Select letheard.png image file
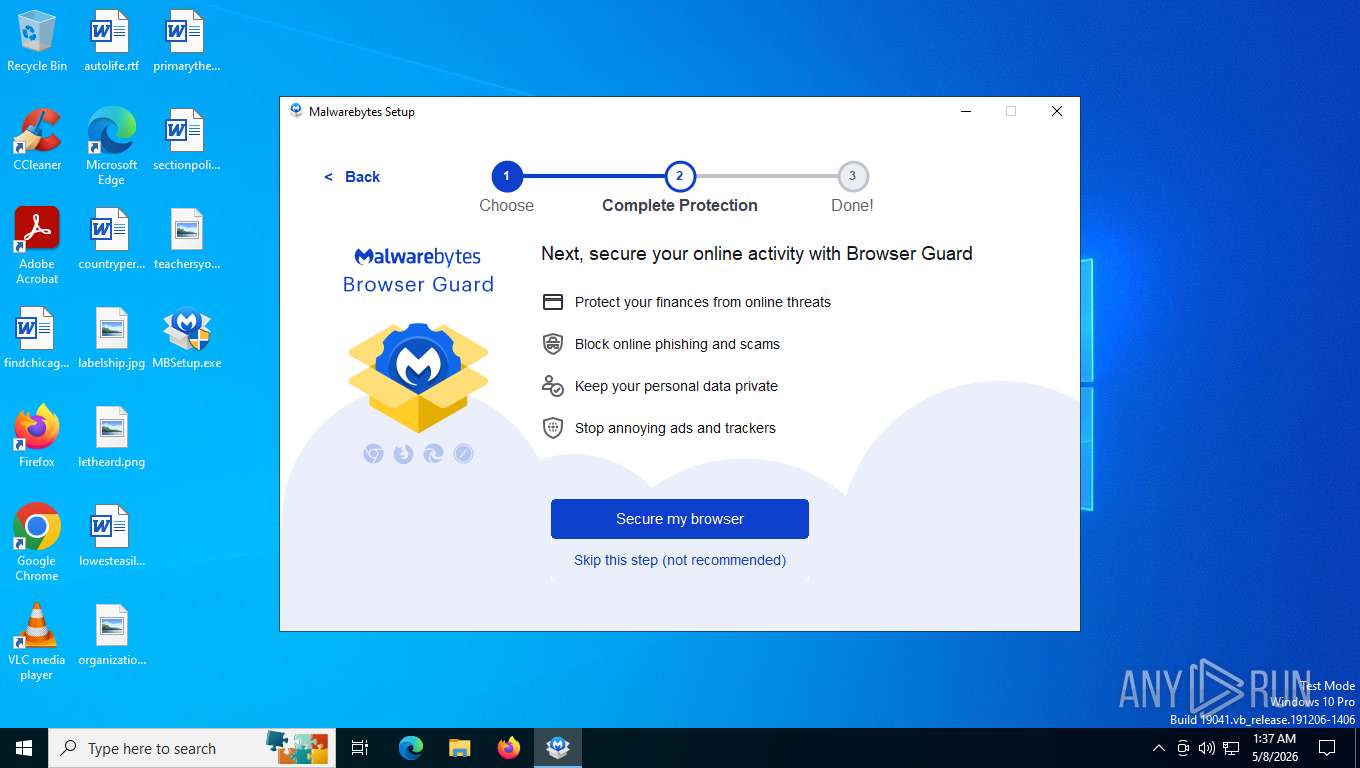 [x=111, y=436]
